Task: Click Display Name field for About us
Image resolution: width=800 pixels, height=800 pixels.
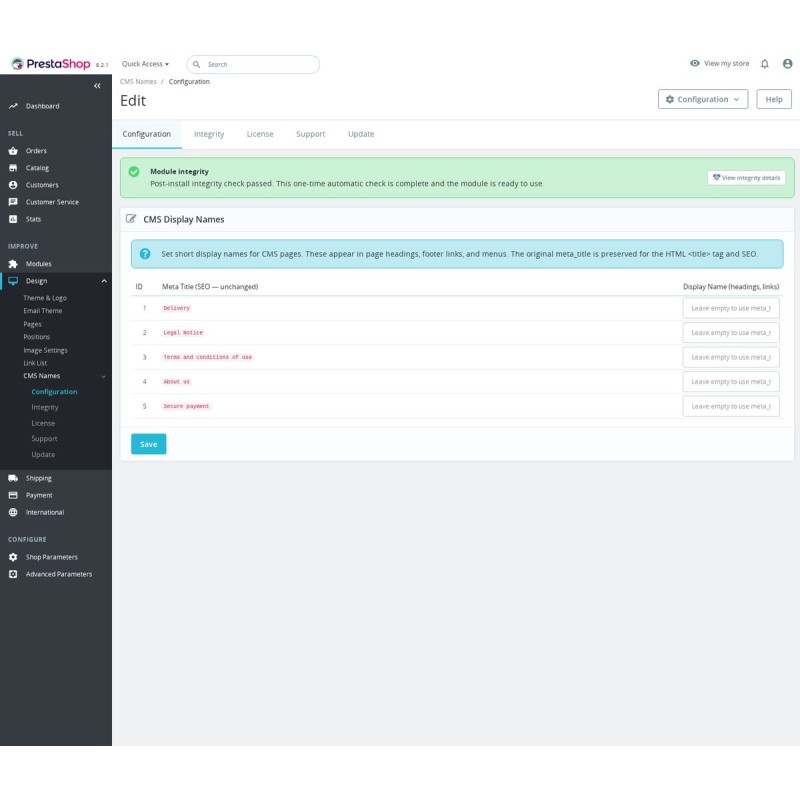Action: 731,382
